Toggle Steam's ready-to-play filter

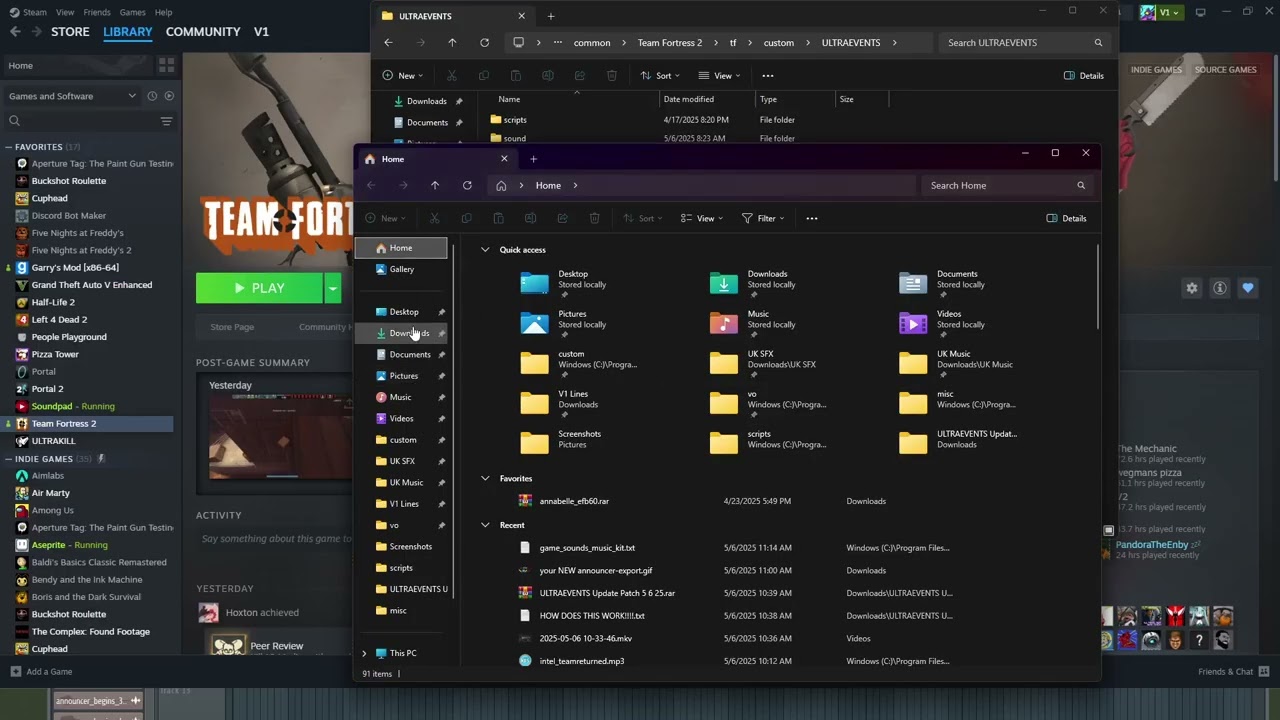click(x=169, y=96)
